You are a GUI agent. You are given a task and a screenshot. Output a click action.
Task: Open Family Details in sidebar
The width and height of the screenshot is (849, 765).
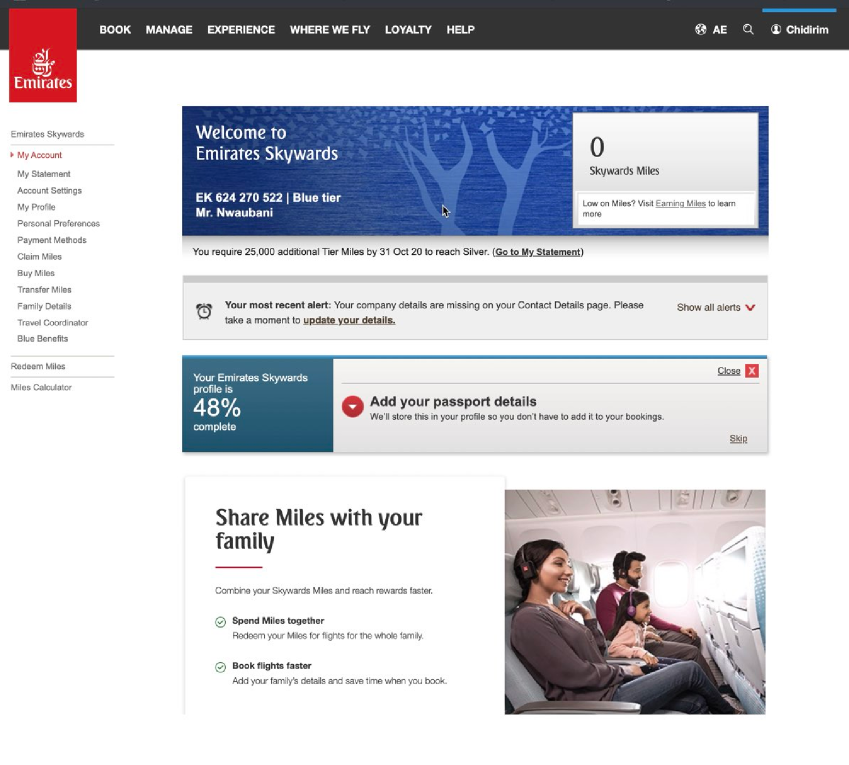pyautogui.click(x=44, y=306)
